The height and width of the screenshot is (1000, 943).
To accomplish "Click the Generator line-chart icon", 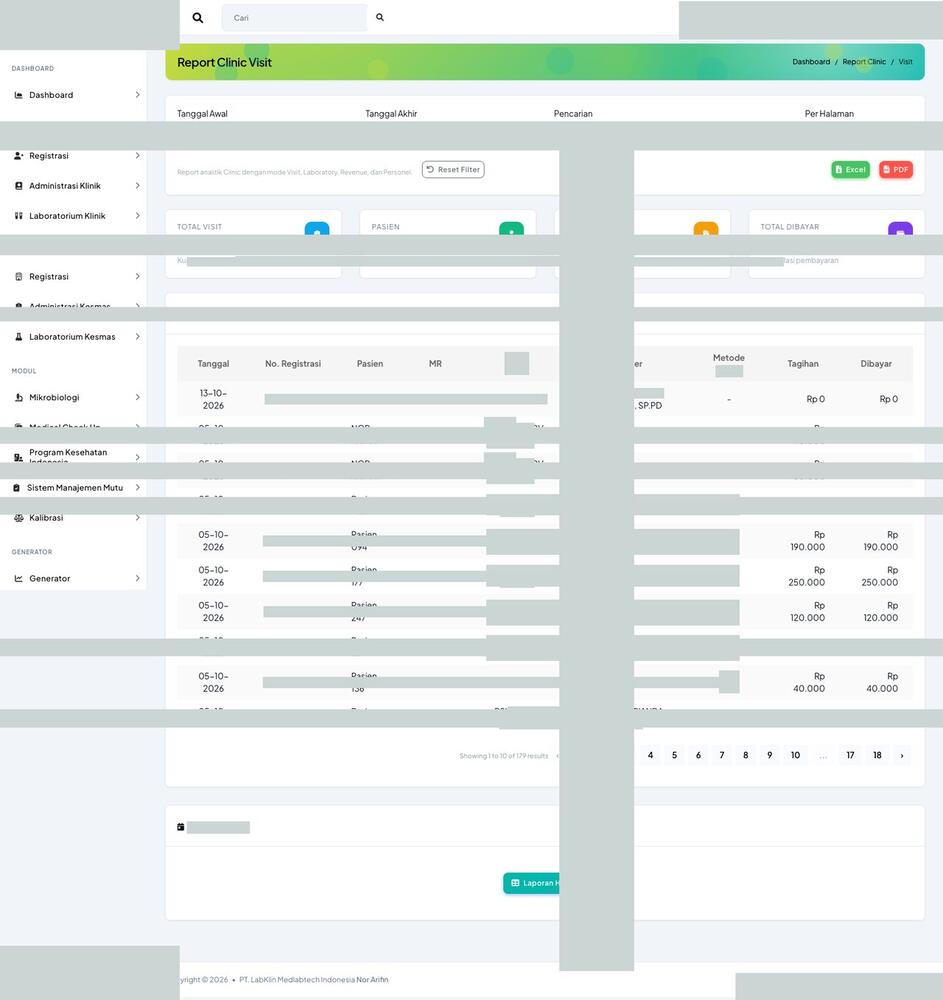I will [18, 578].
